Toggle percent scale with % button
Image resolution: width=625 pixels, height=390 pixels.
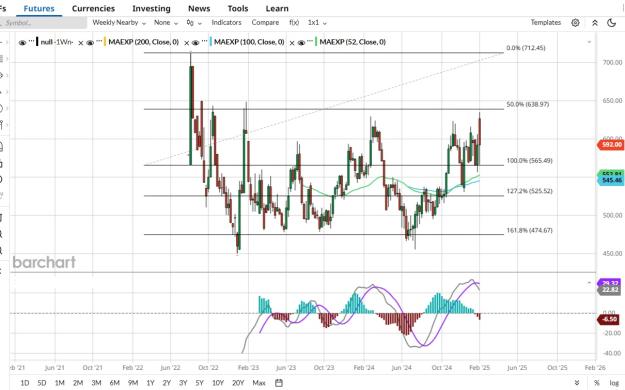tap(596, 383)
